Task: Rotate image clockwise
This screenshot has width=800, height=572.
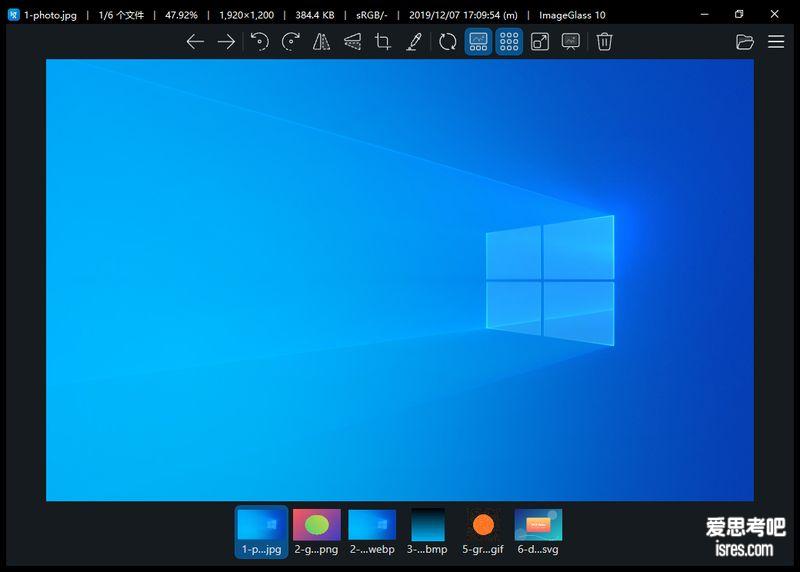Action: click(x=290, y=42)
